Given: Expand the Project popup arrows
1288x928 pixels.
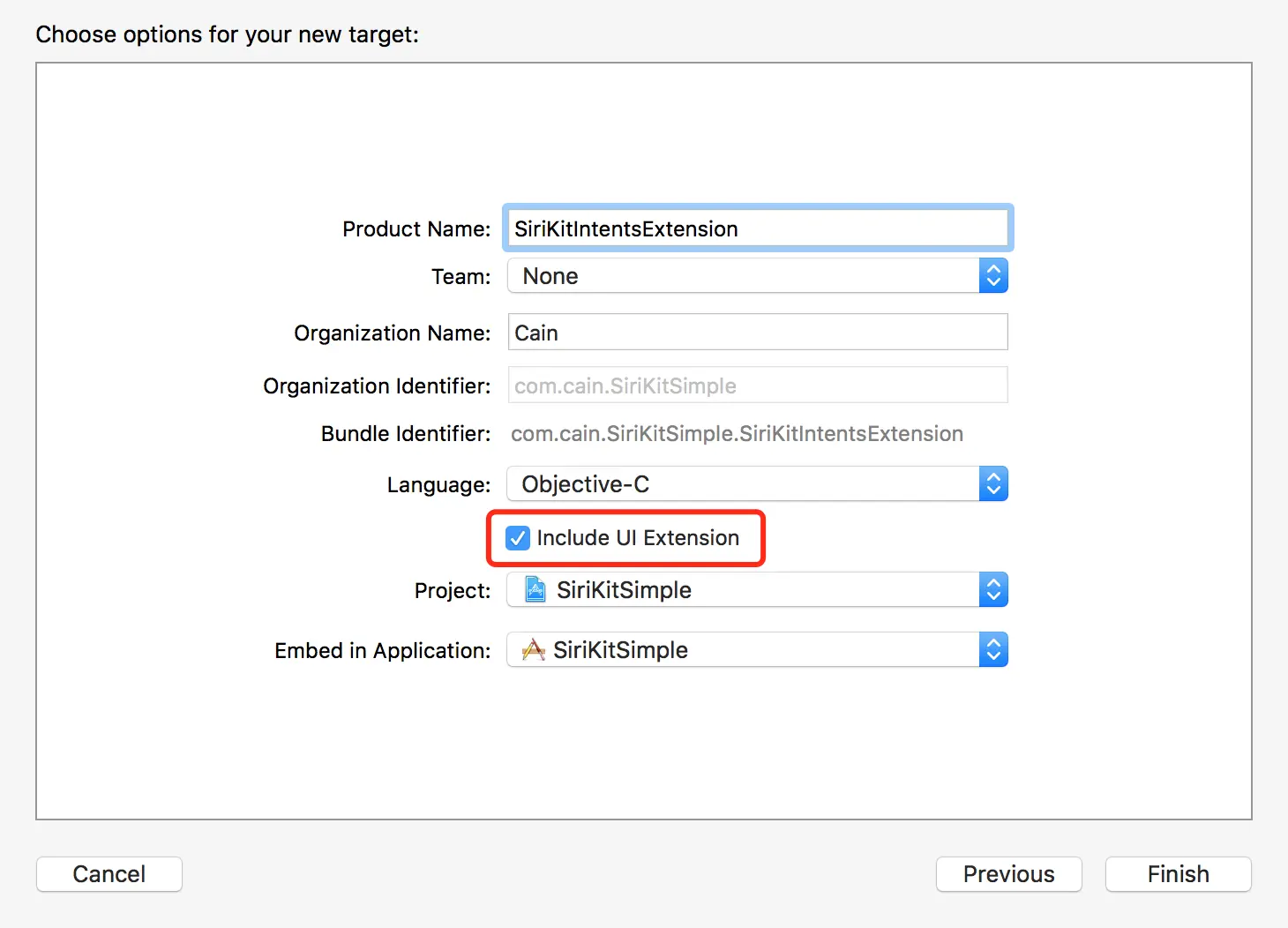Looking at the screenshot, I should (x=993, y=590).
